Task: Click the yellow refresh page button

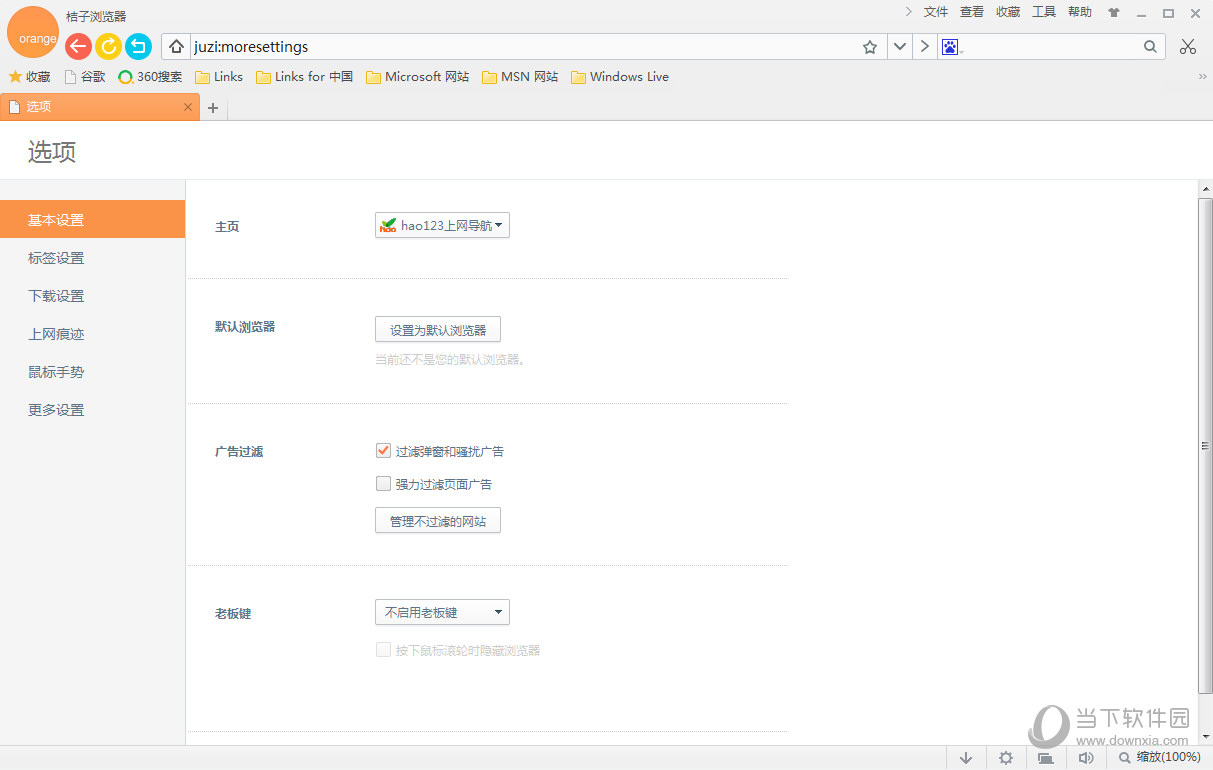Action: tap(108, 46)
